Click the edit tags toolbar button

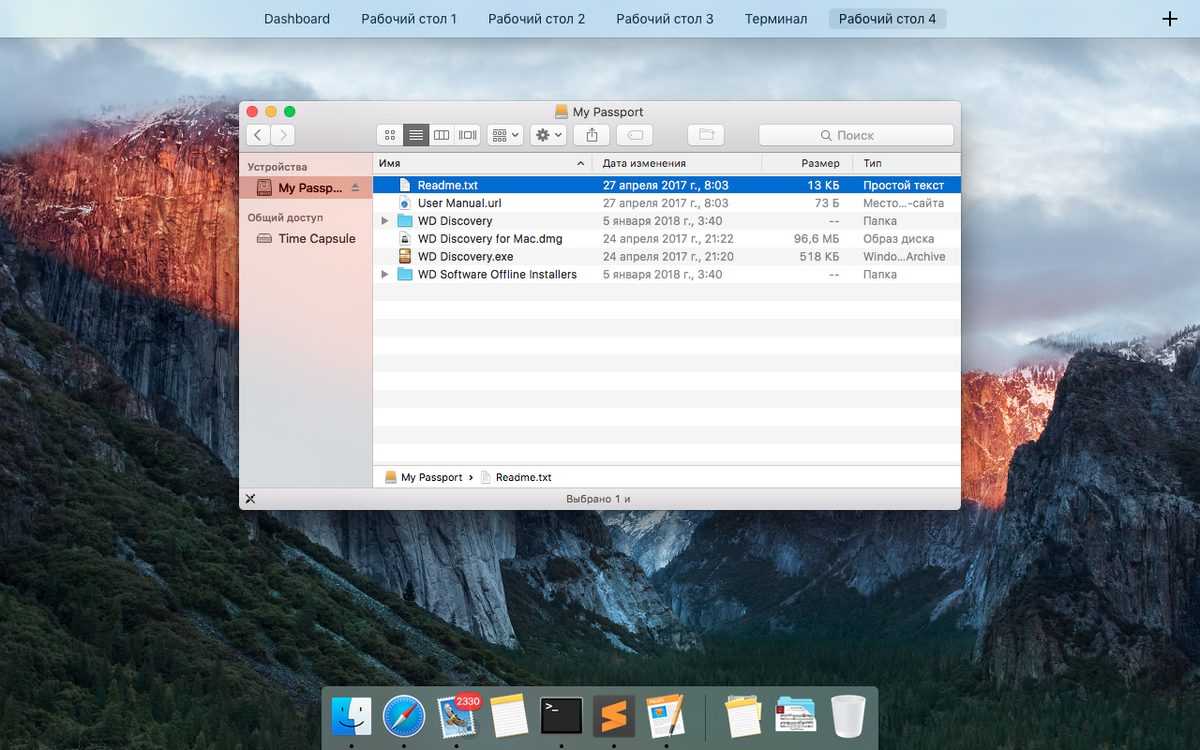[x=634, y=135]
